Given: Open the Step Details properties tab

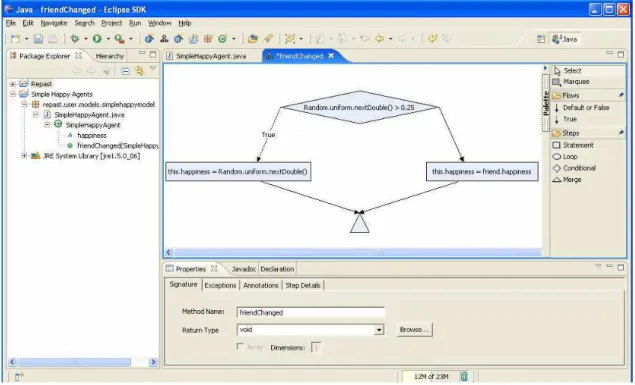Looking at the screenshot, I should [303, 285].
